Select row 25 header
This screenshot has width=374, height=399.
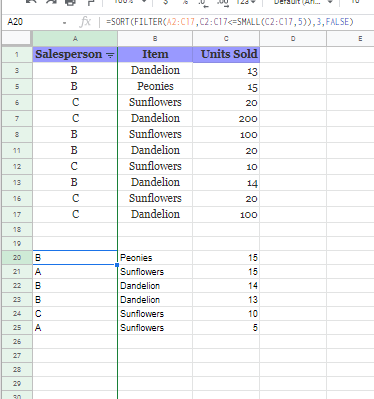click(17, 327)
